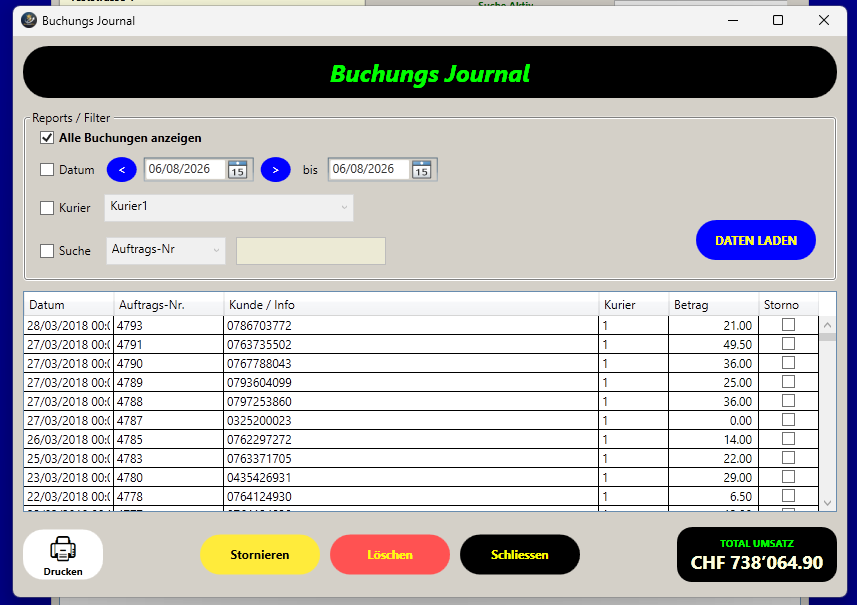
Task: Click the DATEN LADEN button
Action: 755,240
